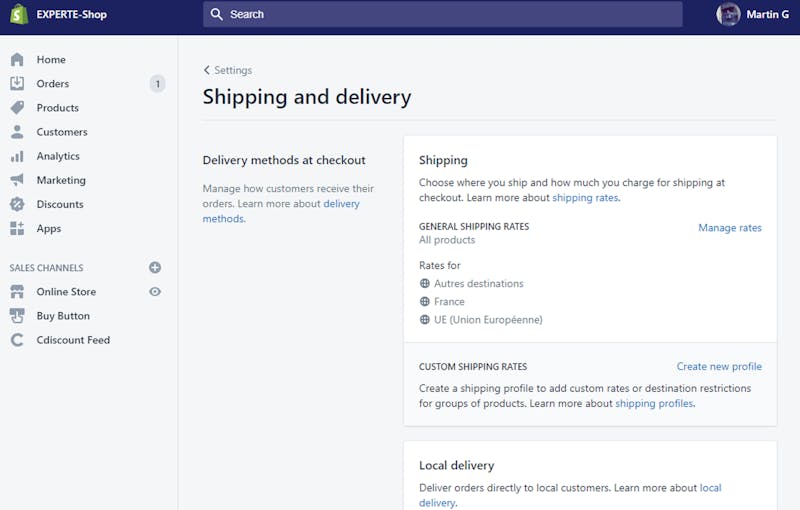The image size is (800, 510).
Task: Select Cdiscount Feed in sidebar
Action: 73,340
